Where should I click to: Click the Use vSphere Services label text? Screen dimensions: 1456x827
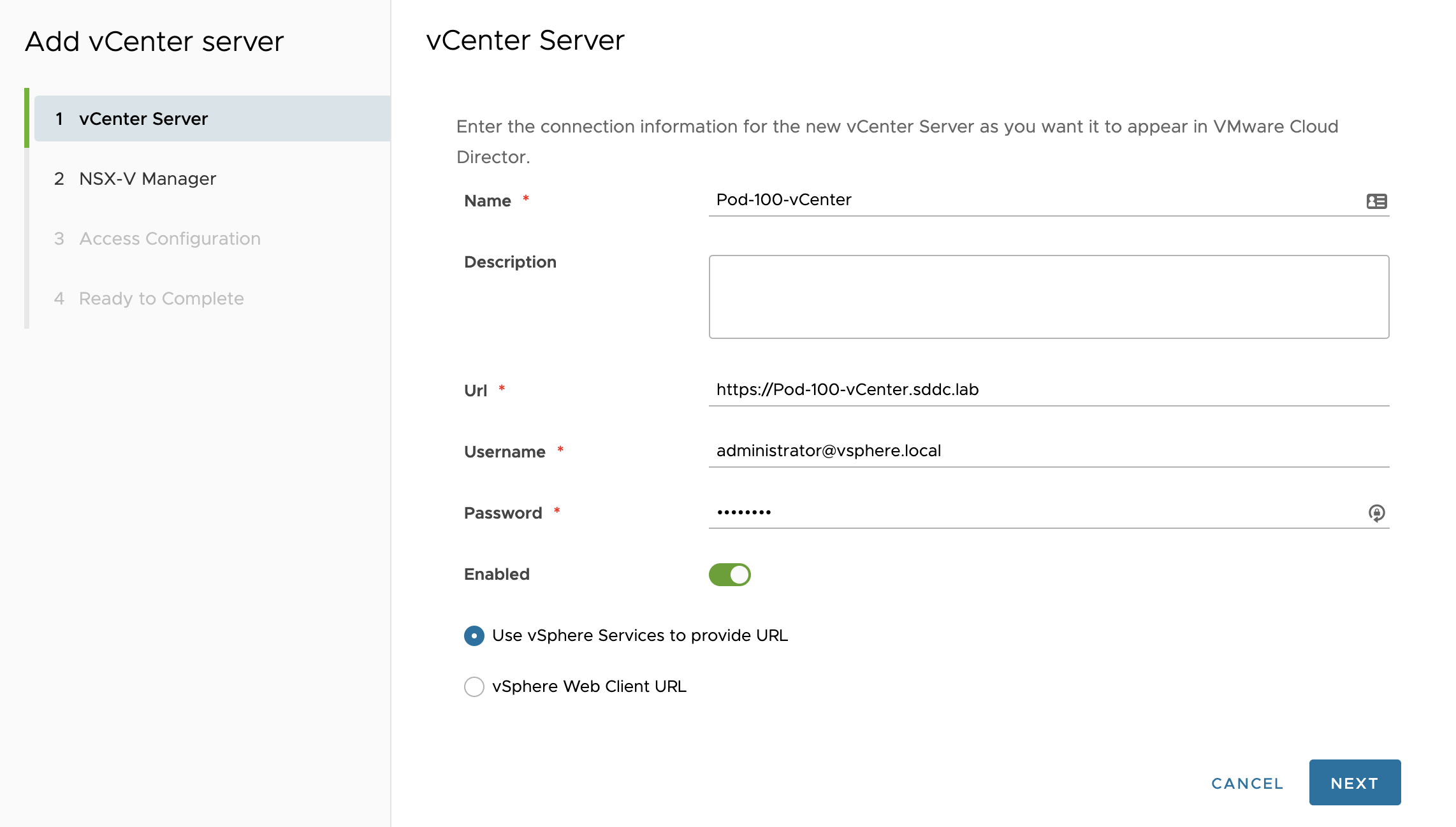pos(640,636)
